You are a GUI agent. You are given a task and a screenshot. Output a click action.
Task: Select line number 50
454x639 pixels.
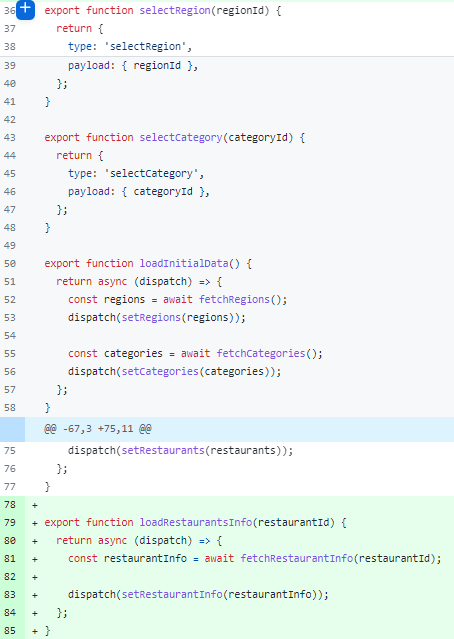[10, 263]
